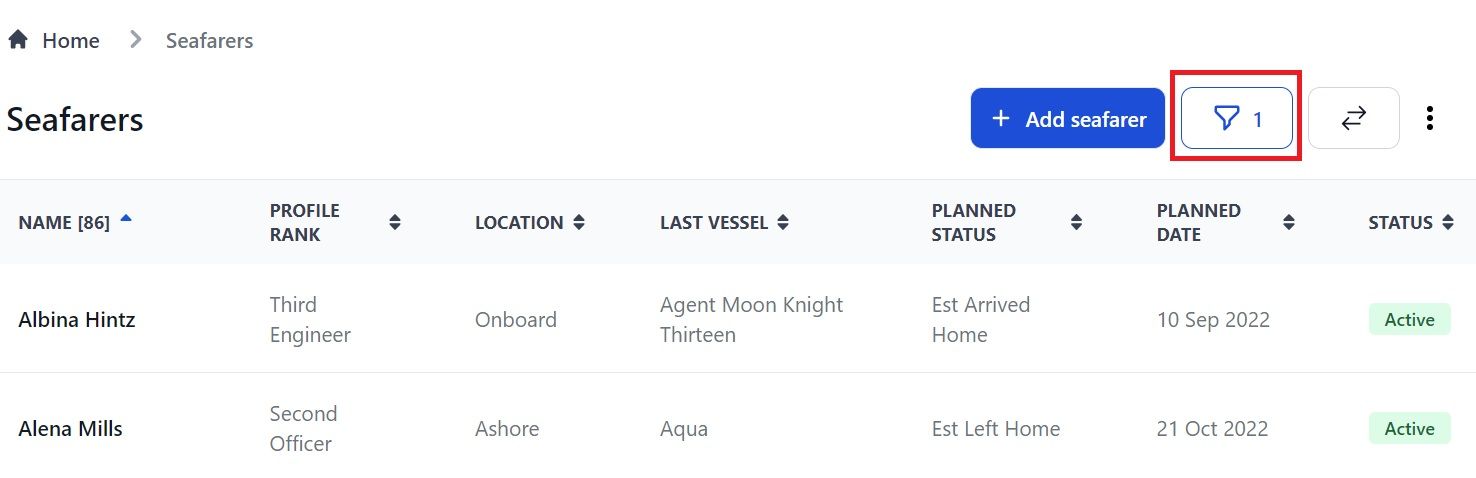Go to Home breadcrumb link
This screenshot has width=1476, height=478.
tap(70, 40)
